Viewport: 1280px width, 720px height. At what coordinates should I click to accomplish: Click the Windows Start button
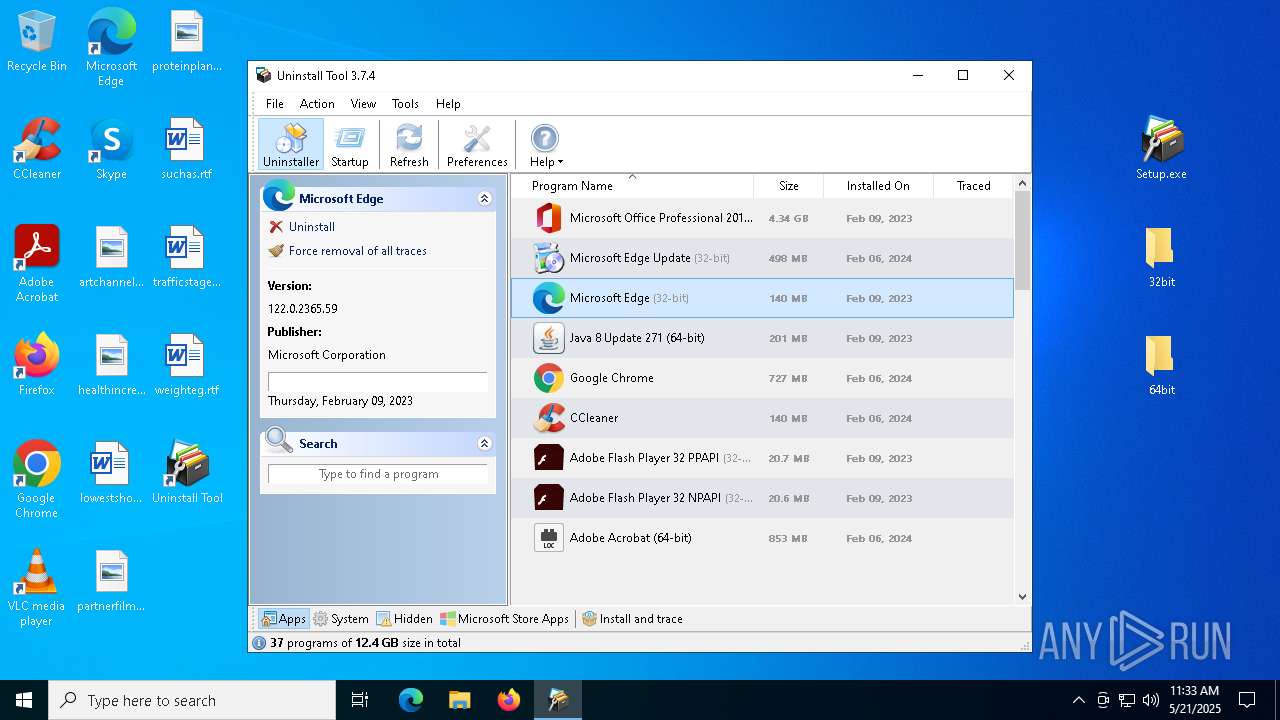pyautogui.click(x=24, y=700)
